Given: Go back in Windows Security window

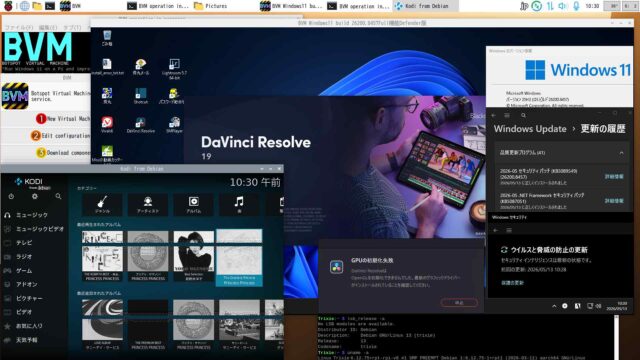Looking at the screenshot, I should click(x=496, y=230).
